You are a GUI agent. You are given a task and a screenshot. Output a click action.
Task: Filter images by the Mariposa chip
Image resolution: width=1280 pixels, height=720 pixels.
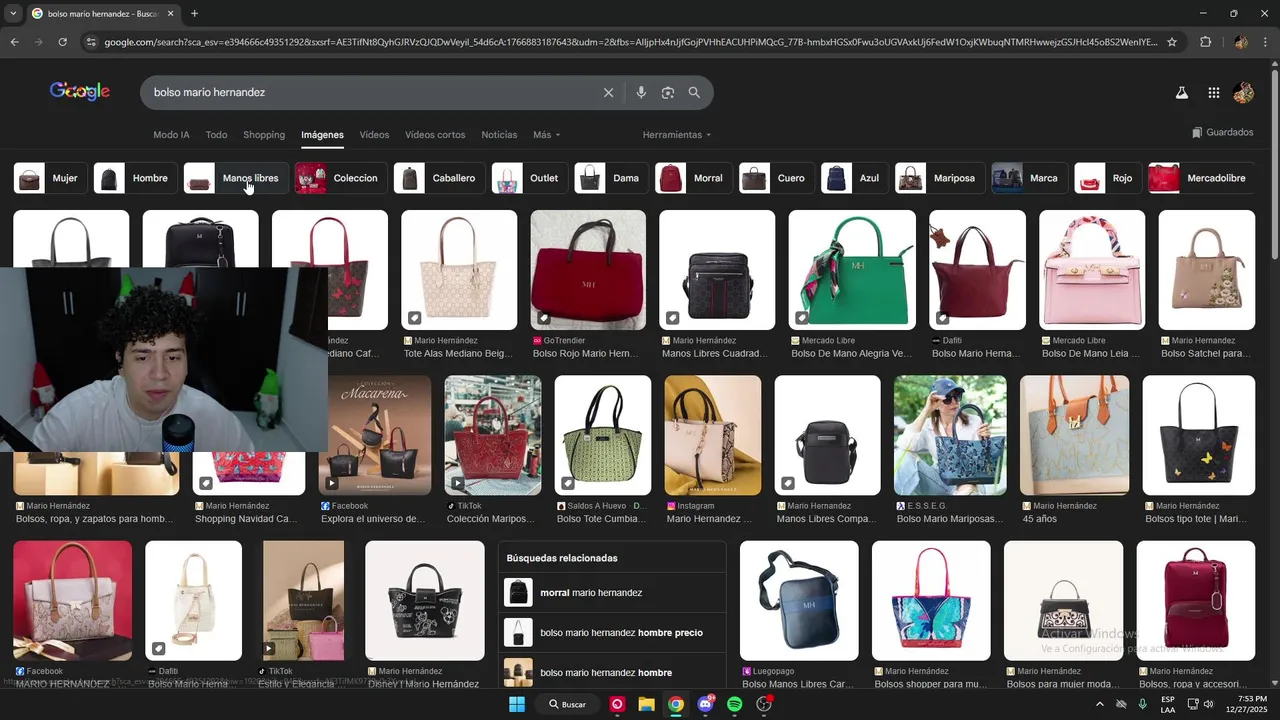coord(939,178)
